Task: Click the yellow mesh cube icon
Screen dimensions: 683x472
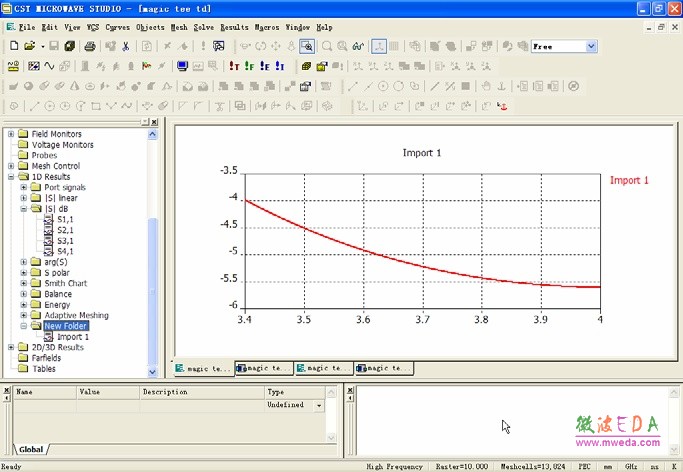Action: tap(306, 66)
